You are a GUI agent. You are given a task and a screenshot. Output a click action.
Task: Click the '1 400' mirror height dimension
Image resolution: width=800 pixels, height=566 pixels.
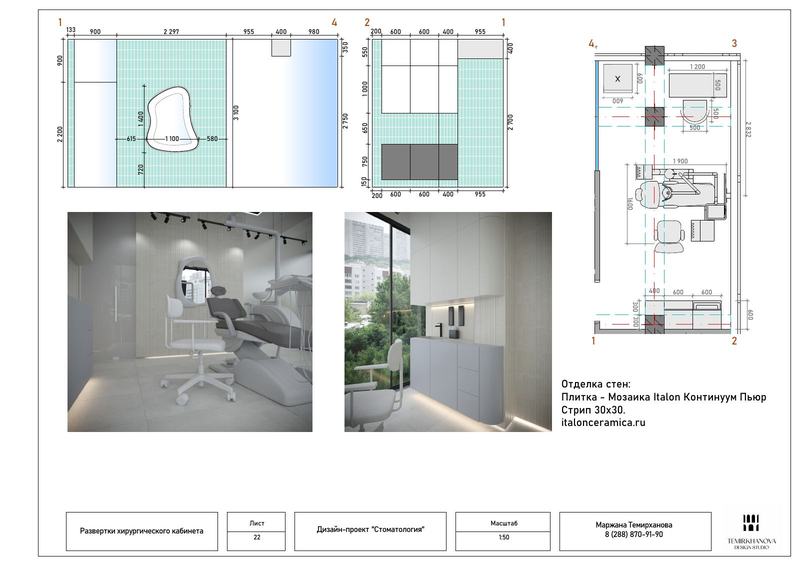(x=141, y=119)
